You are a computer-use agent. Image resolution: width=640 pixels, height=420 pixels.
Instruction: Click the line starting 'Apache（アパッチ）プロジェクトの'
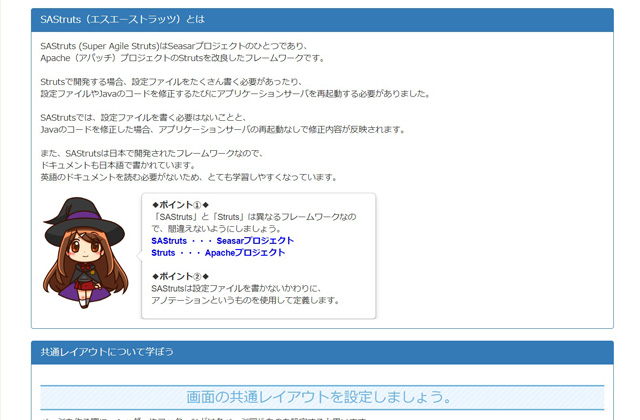(182, 58)
